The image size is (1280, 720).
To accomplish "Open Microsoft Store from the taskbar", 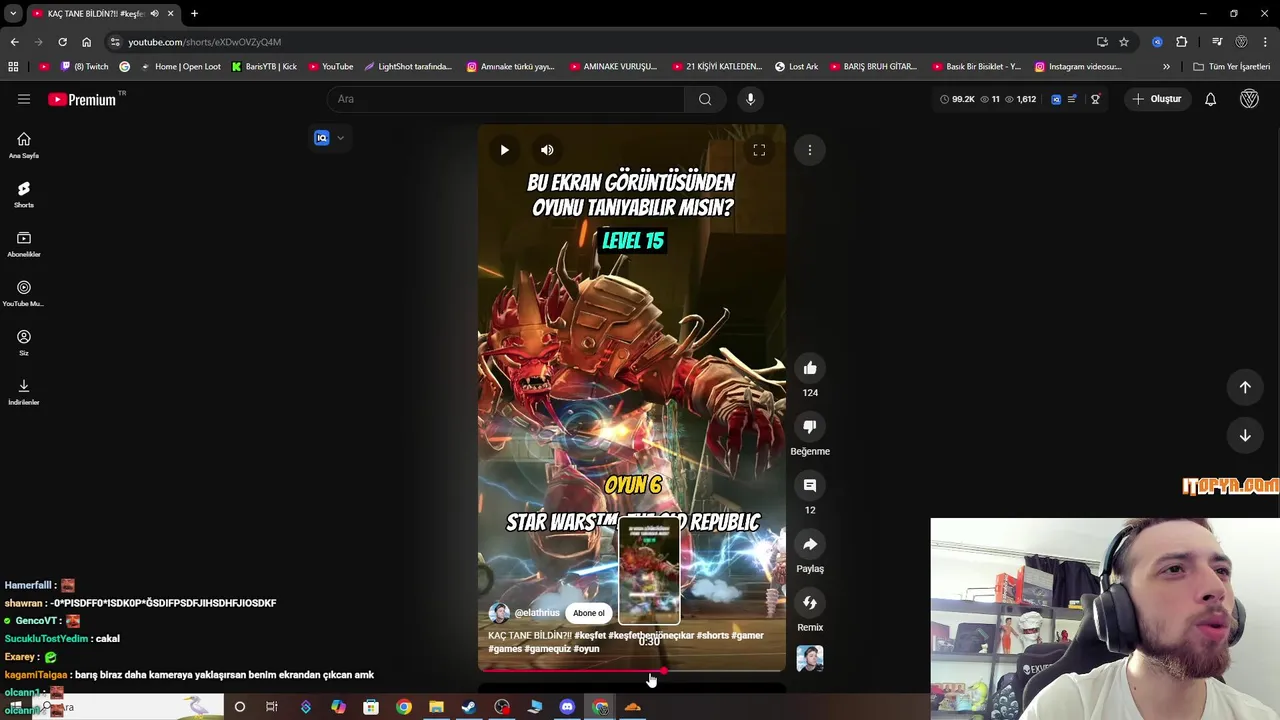I will [x=371, y=707].
